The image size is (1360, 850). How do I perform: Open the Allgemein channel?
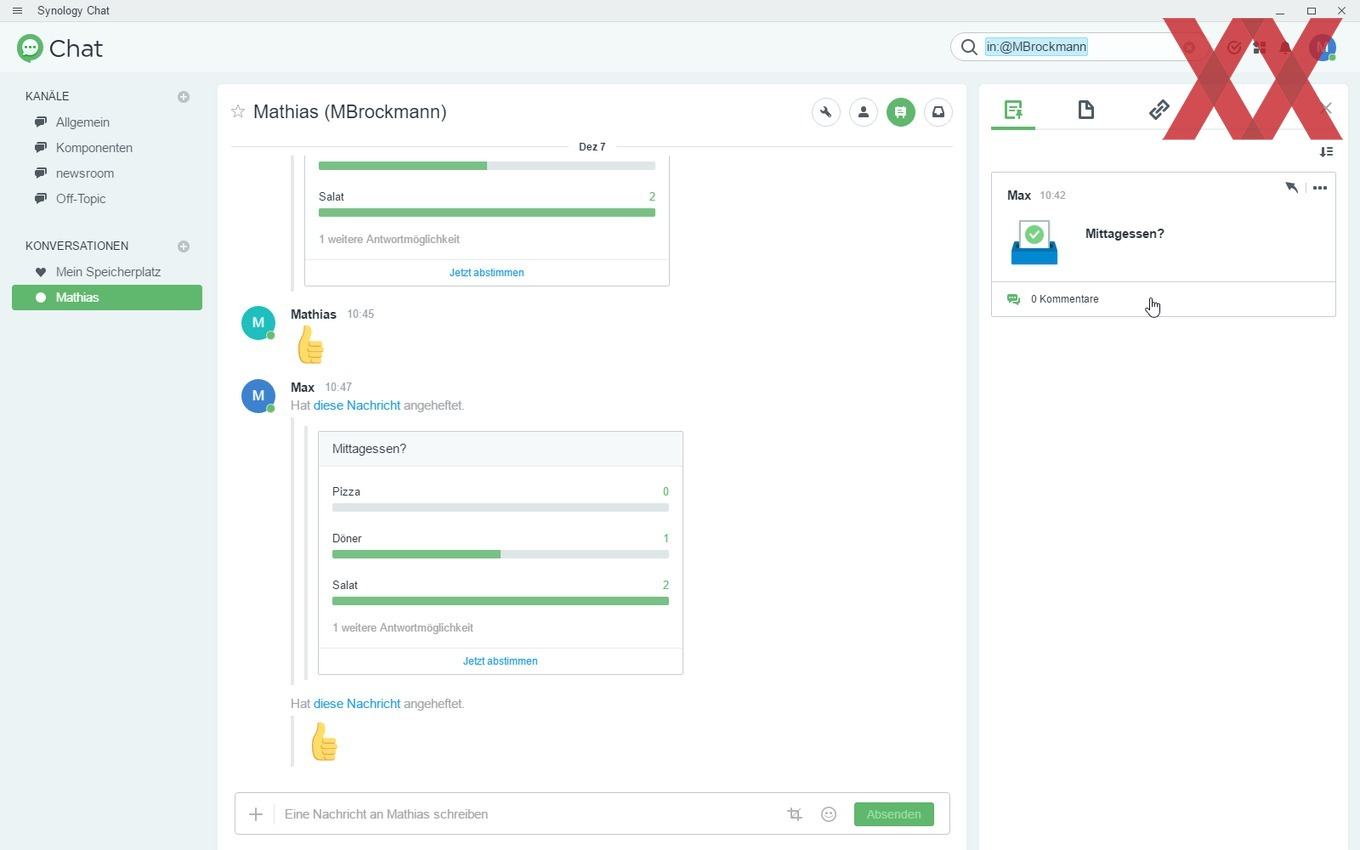[x=83, y=122]
